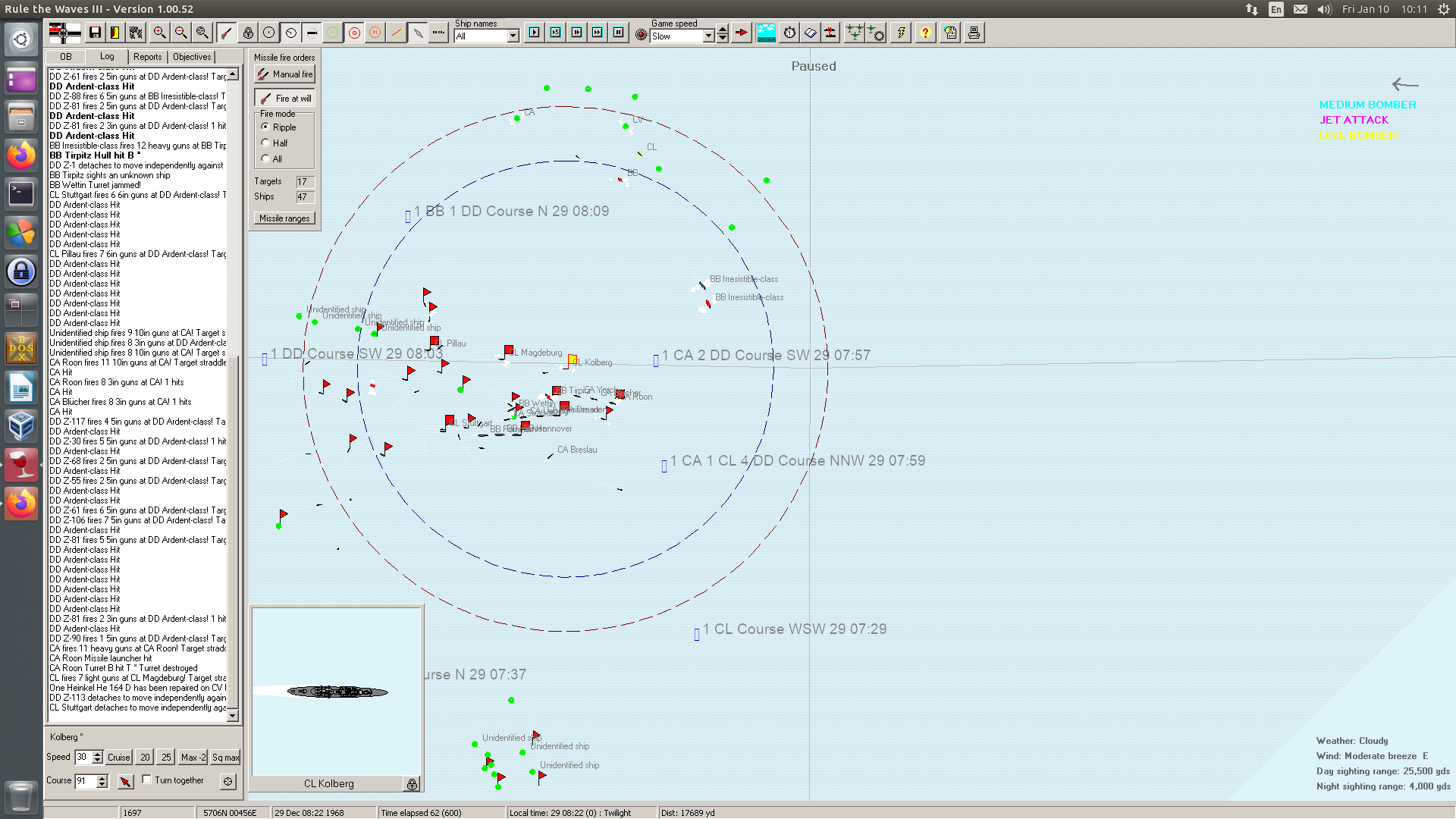This screenshot has height=819, width=1456.
Task: Open the terminal from the dock
Action: click(x=21, y=193)
